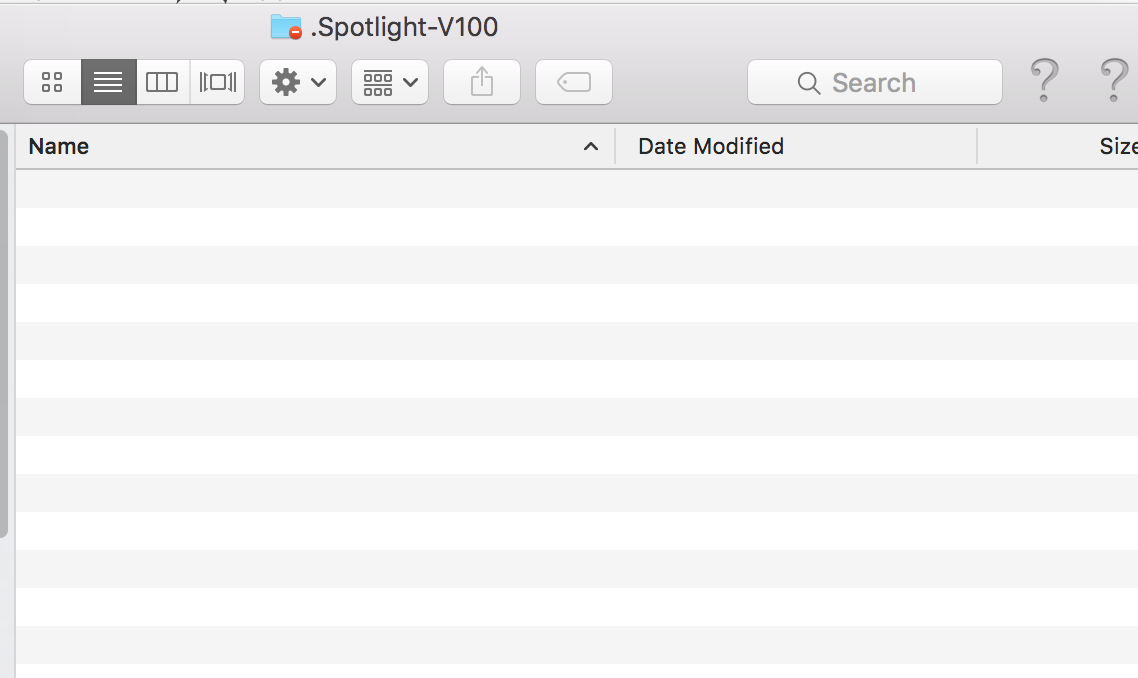Click the second question mark toolbar icon

point(1113,80)
